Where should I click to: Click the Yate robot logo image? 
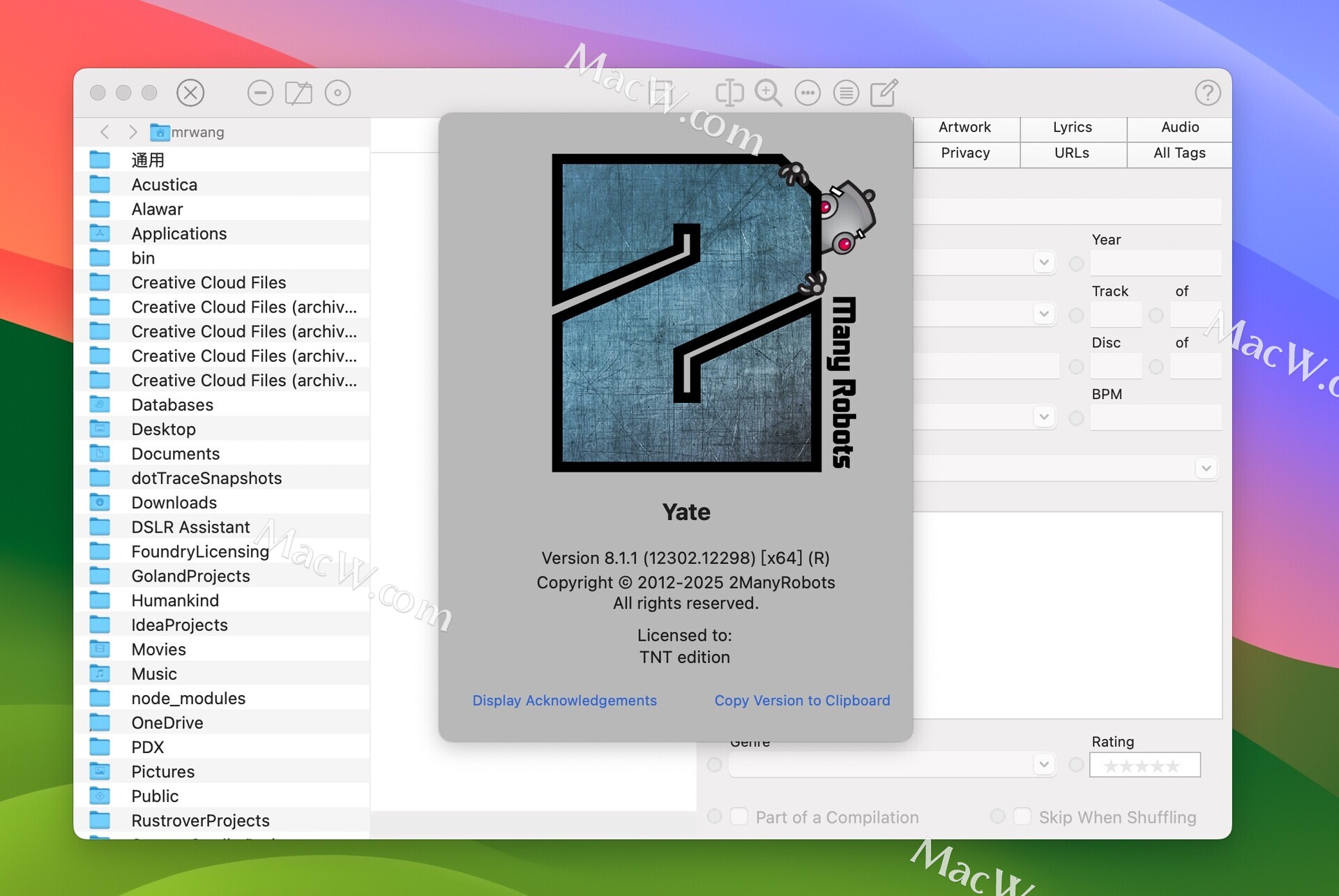[x=713, y=313]
